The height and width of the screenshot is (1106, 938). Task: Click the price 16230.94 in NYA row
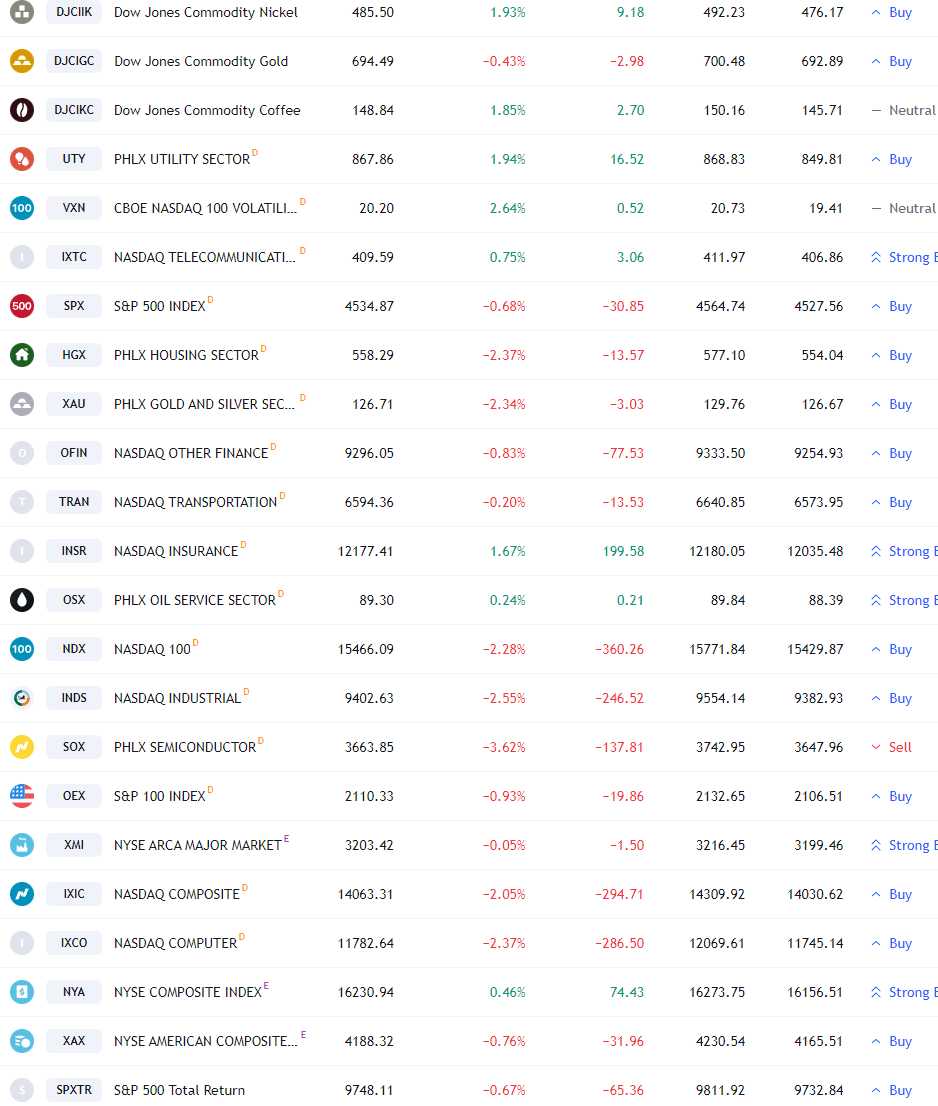point(365,992)
